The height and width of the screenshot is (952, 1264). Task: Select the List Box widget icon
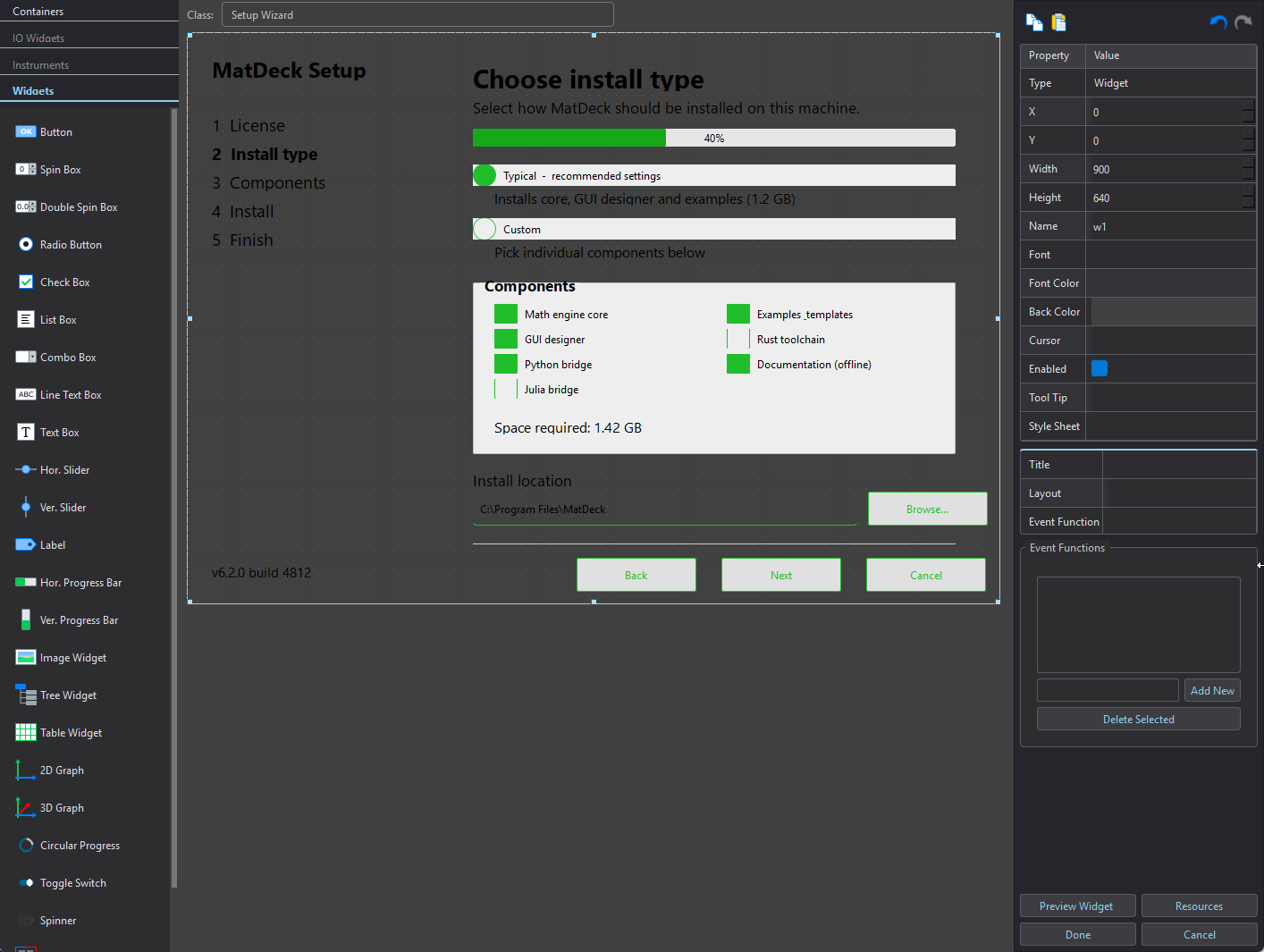[26, 319]
